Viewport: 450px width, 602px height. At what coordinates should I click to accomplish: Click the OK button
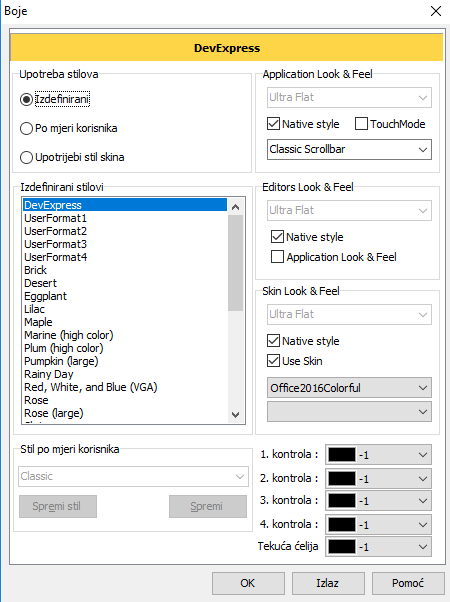[248, 583]
